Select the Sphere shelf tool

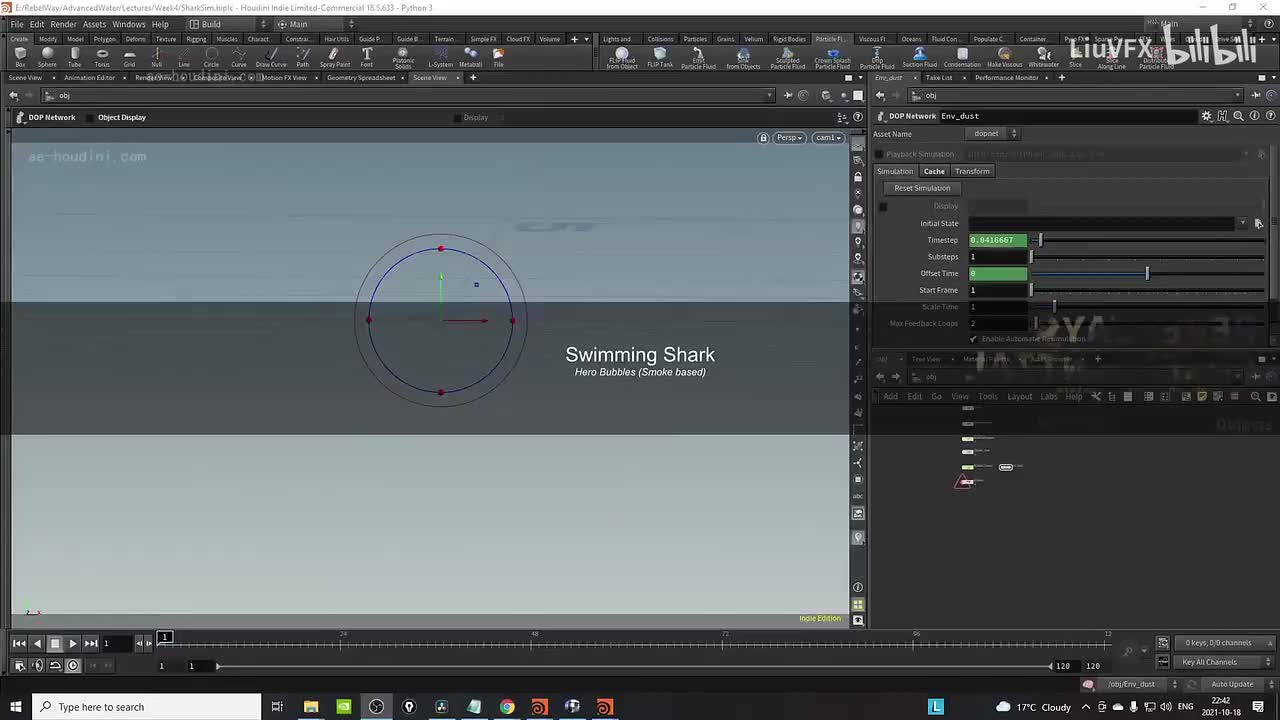point(47,57)
